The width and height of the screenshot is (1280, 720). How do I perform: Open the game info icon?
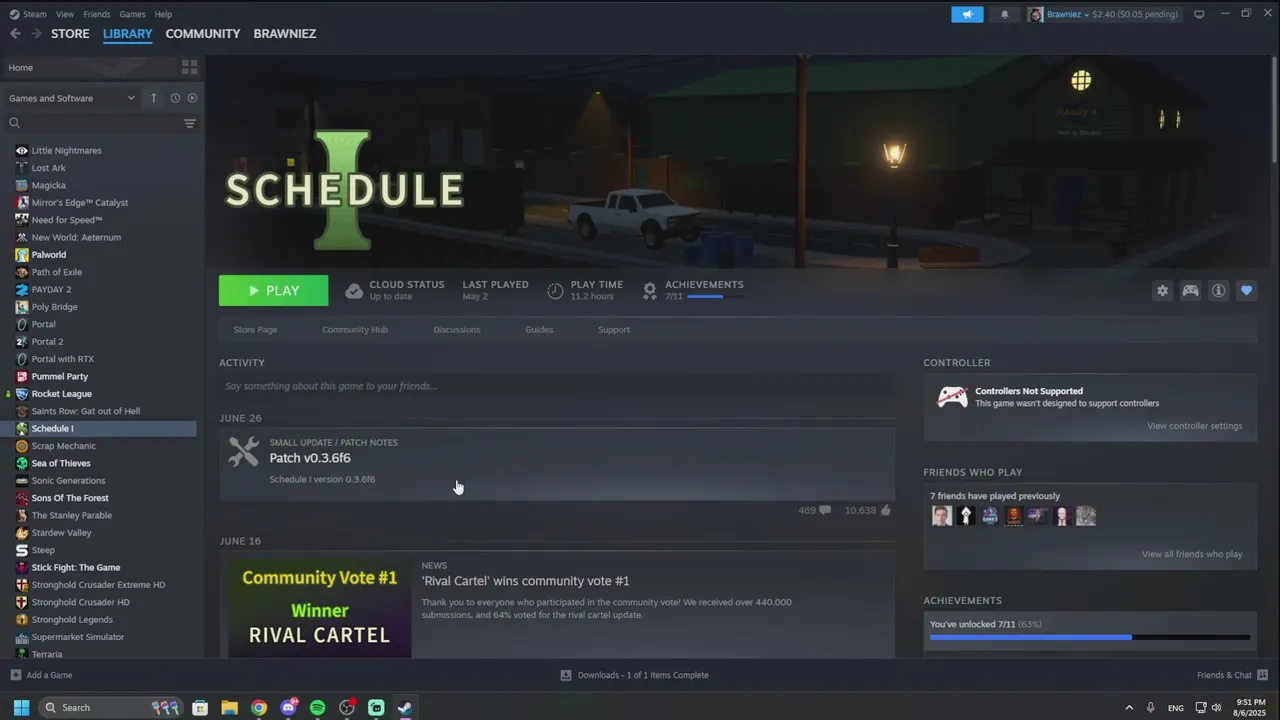(x=1218, y=290)
